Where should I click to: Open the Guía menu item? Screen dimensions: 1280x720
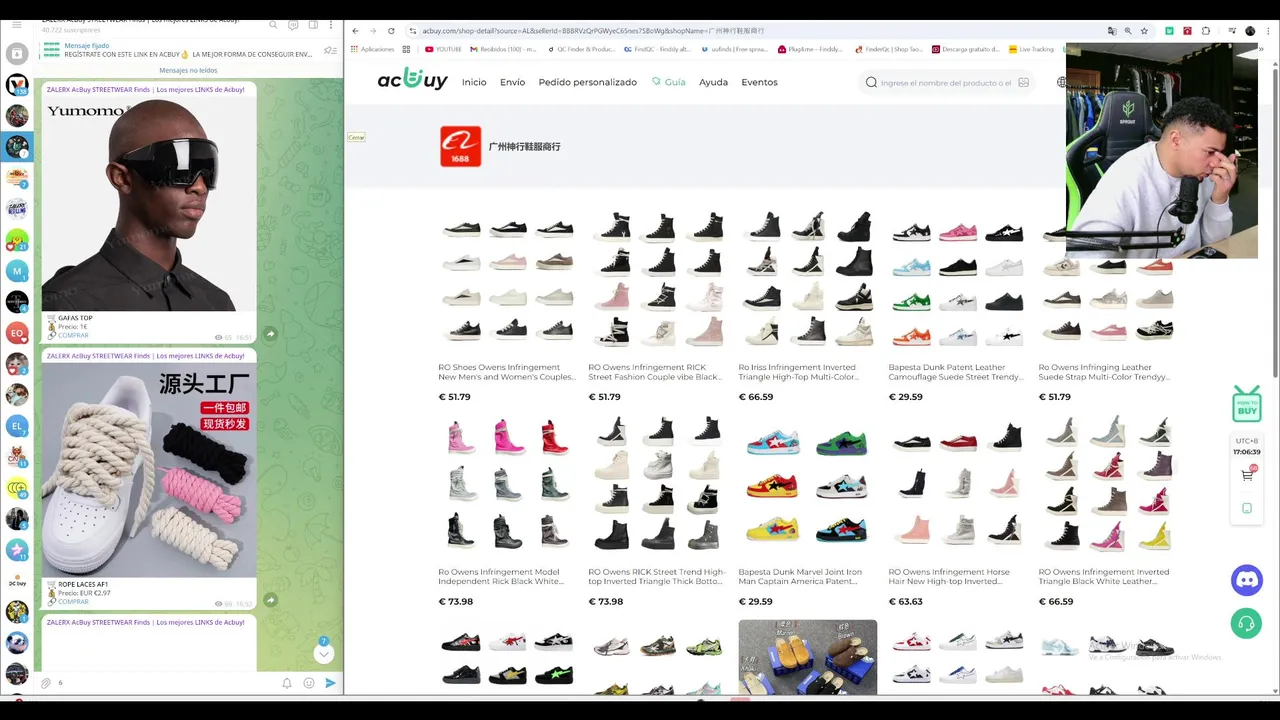click(669, 82)
